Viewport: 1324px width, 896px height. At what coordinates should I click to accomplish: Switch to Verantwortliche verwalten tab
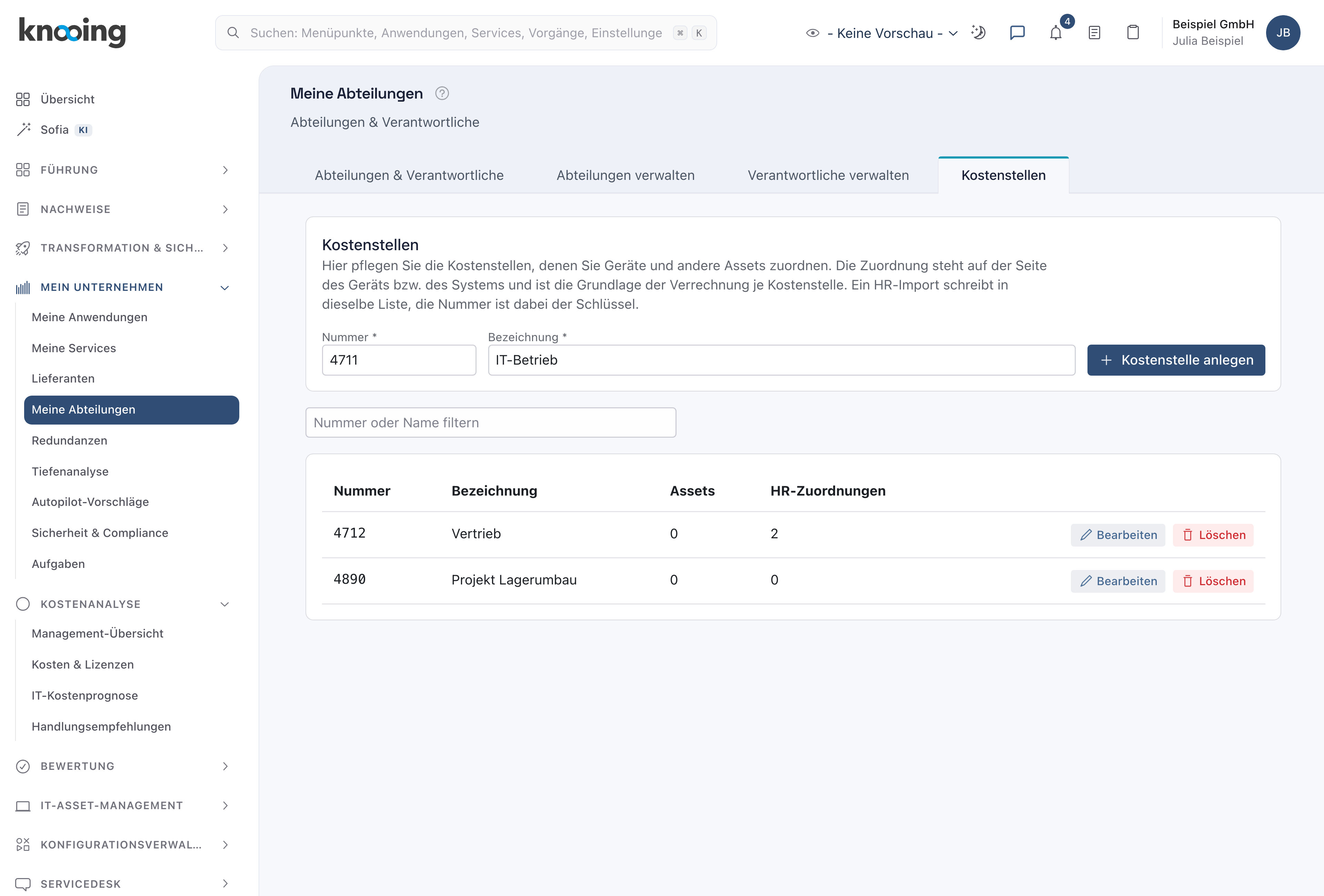(x=828, y=175)
